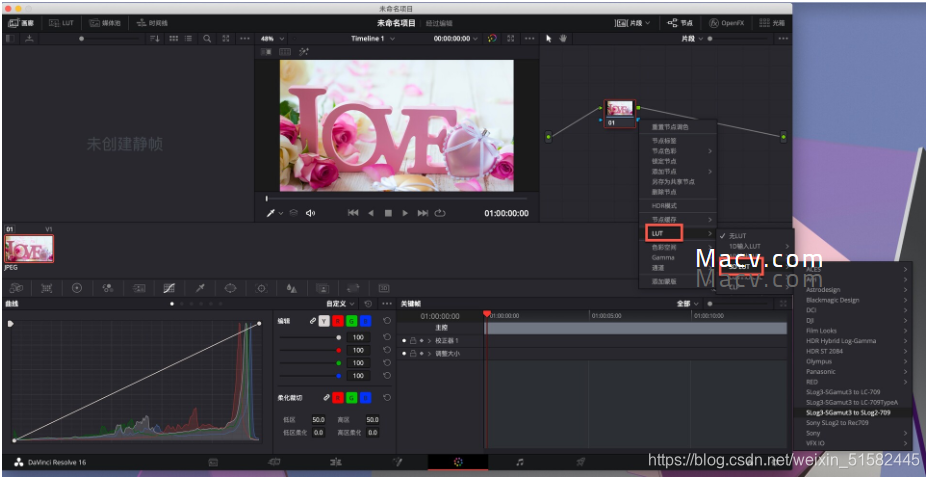Play the clip forward
Viewport: 930px width, 479px height.
pyautogui.click(x=405, y=213)
